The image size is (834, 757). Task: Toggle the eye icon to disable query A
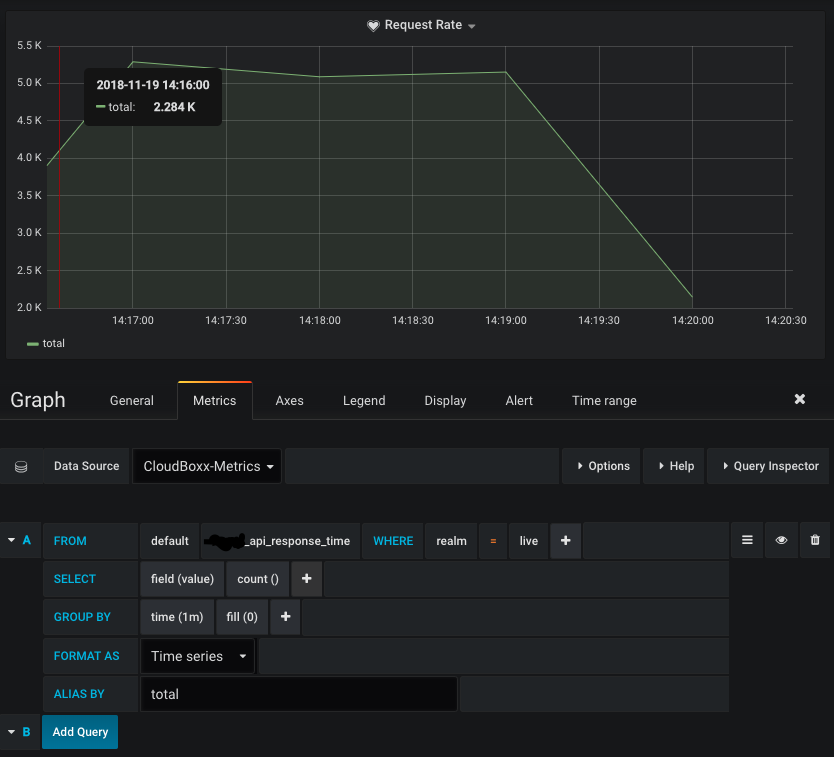[x=781, y=540]
